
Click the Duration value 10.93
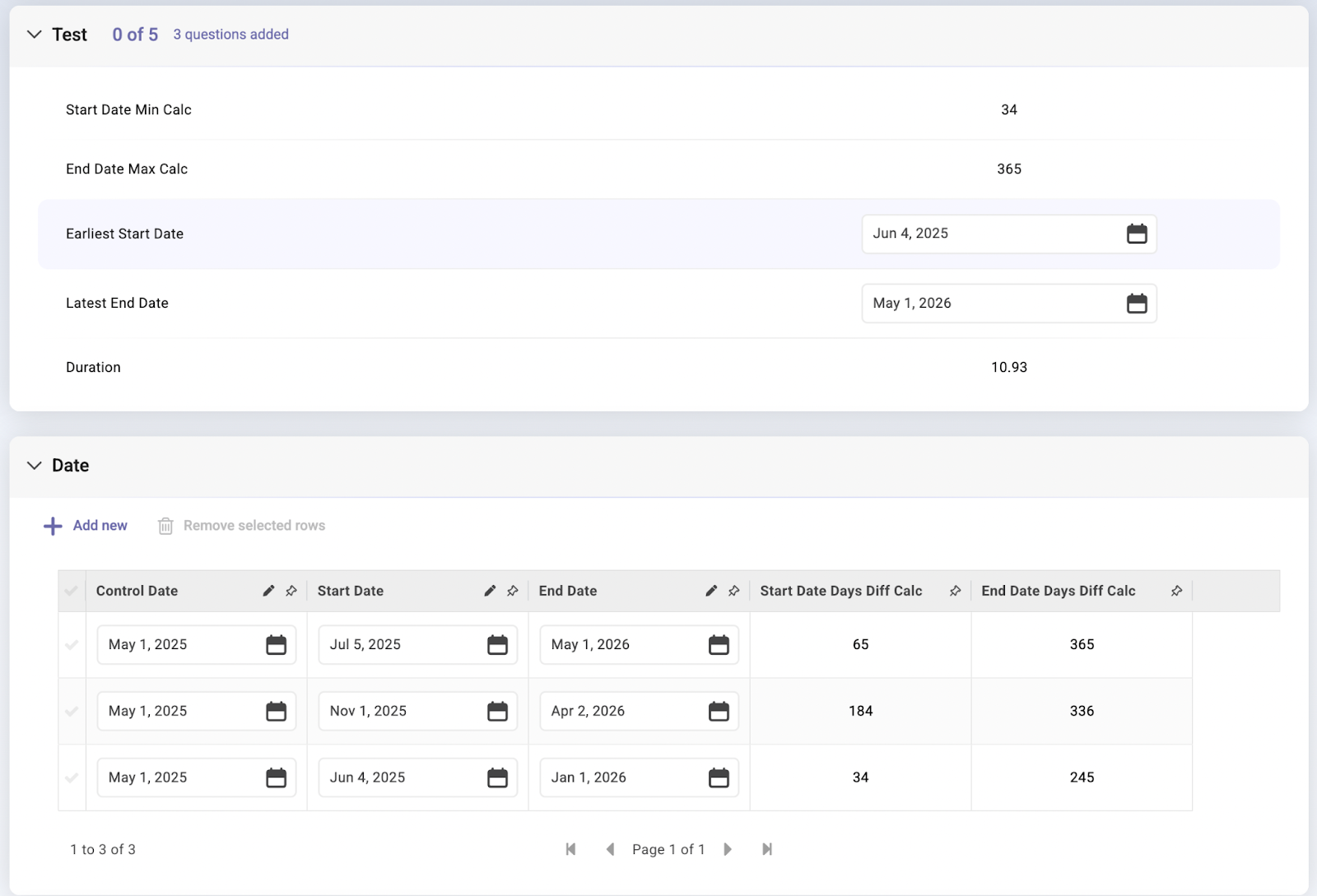click(1009, 367)
